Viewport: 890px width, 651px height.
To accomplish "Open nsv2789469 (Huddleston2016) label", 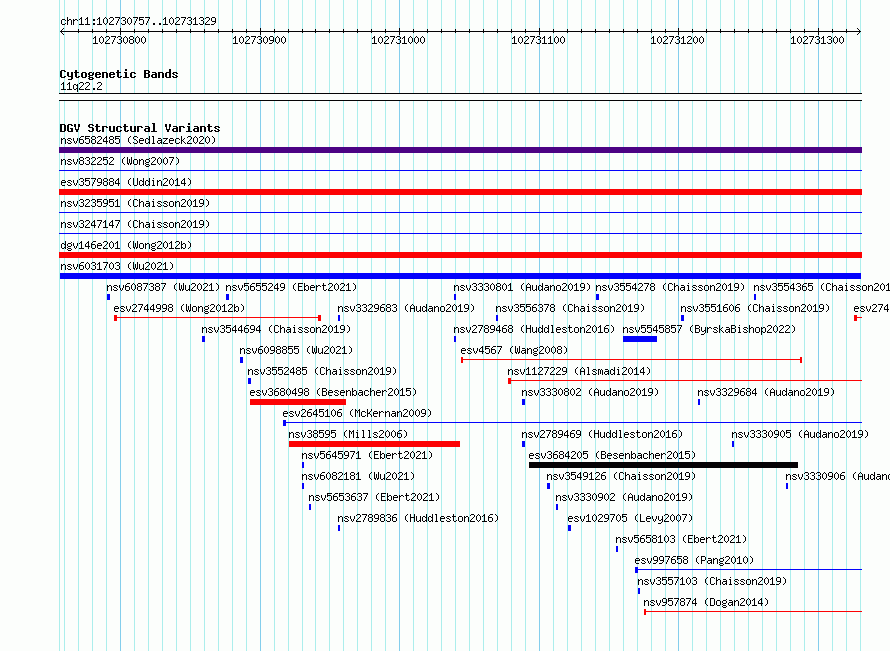I will pos(602,434).
